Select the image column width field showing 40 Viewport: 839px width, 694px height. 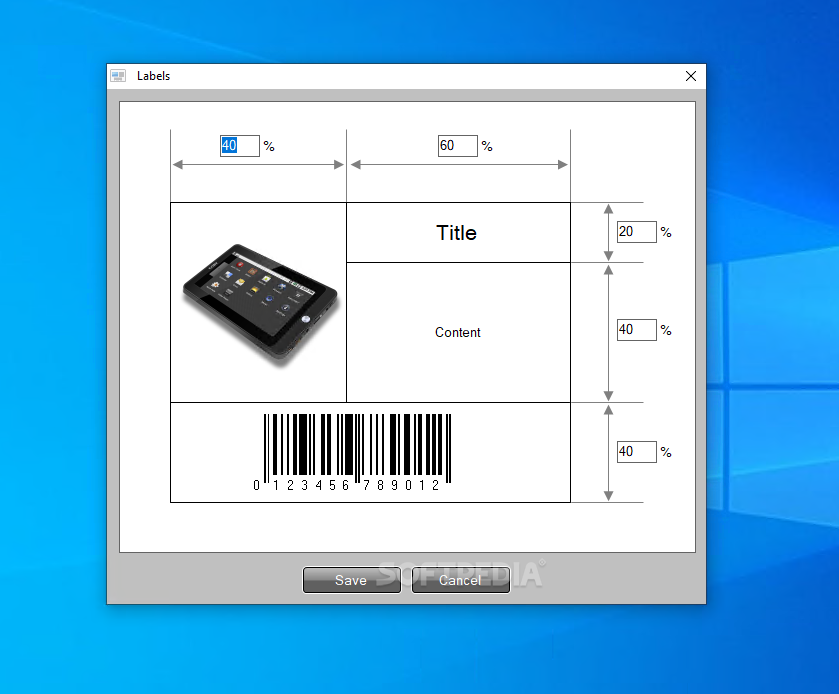pos(240,146)
